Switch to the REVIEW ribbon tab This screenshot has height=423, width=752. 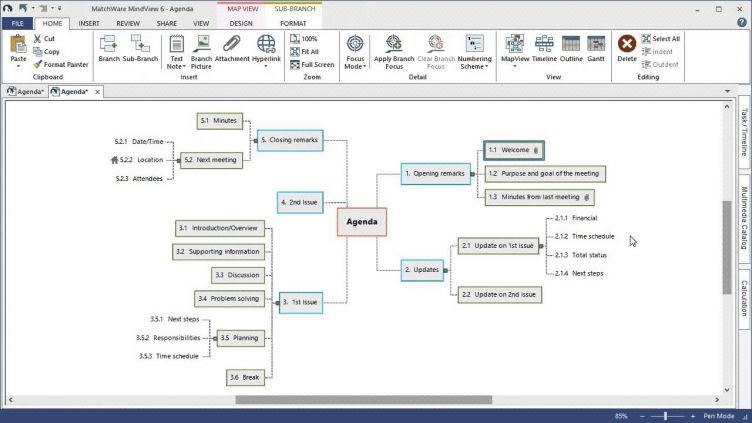tap(128, 23)
